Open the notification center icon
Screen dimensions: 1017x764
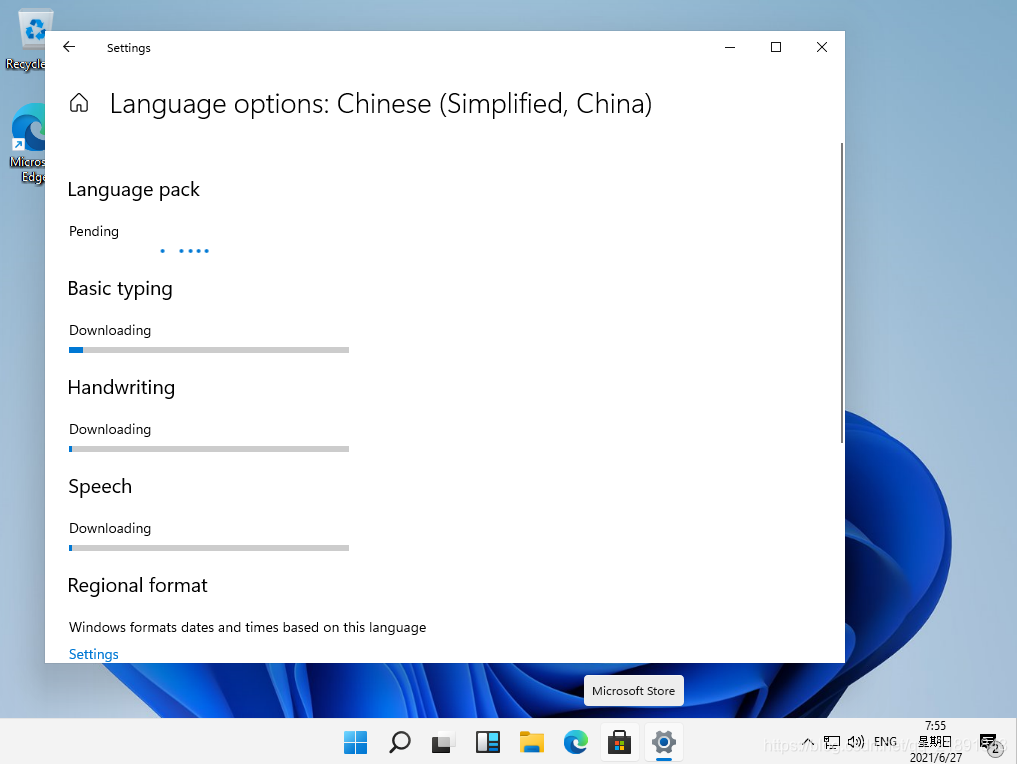pyautogui.click(x=989, y=743)
